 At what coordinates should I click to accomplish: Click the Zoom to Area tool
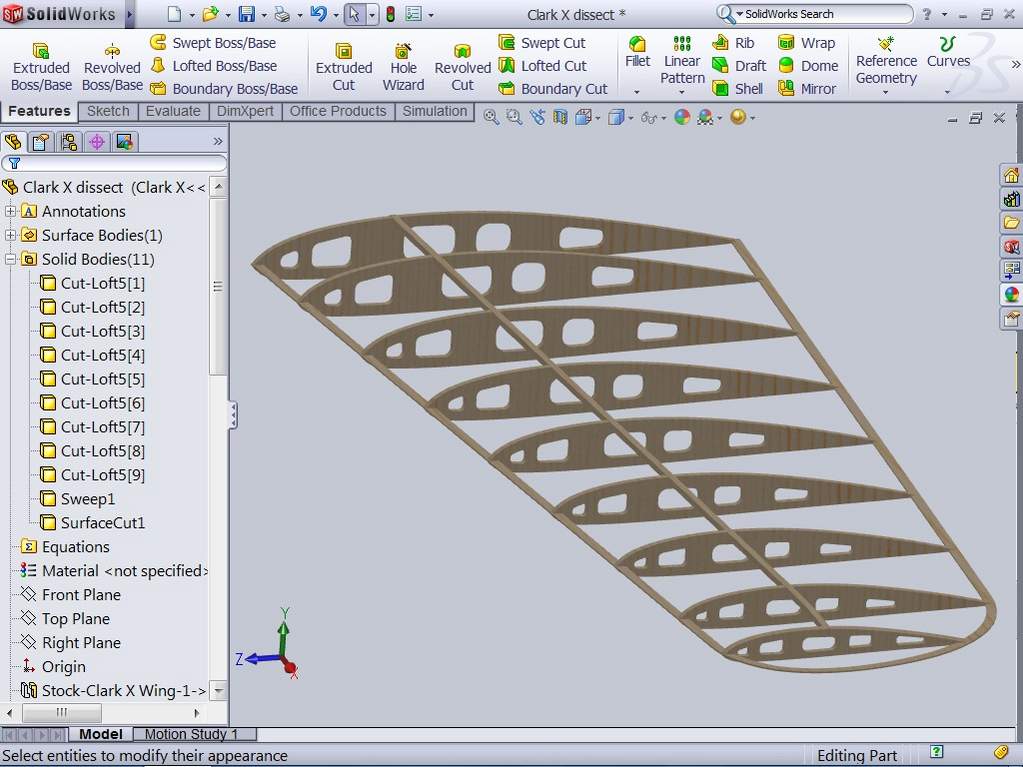point(512,117)
